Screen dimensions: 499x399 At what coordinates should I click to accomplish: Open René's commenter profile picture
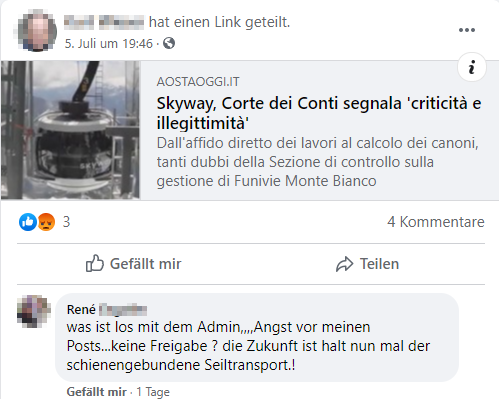(34, 311)
